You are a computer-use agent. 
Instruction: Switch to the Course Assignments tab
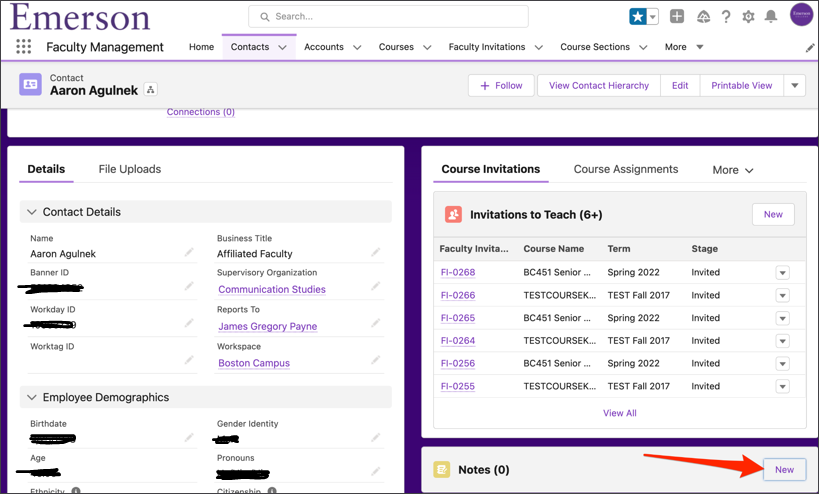click(626, 169)
